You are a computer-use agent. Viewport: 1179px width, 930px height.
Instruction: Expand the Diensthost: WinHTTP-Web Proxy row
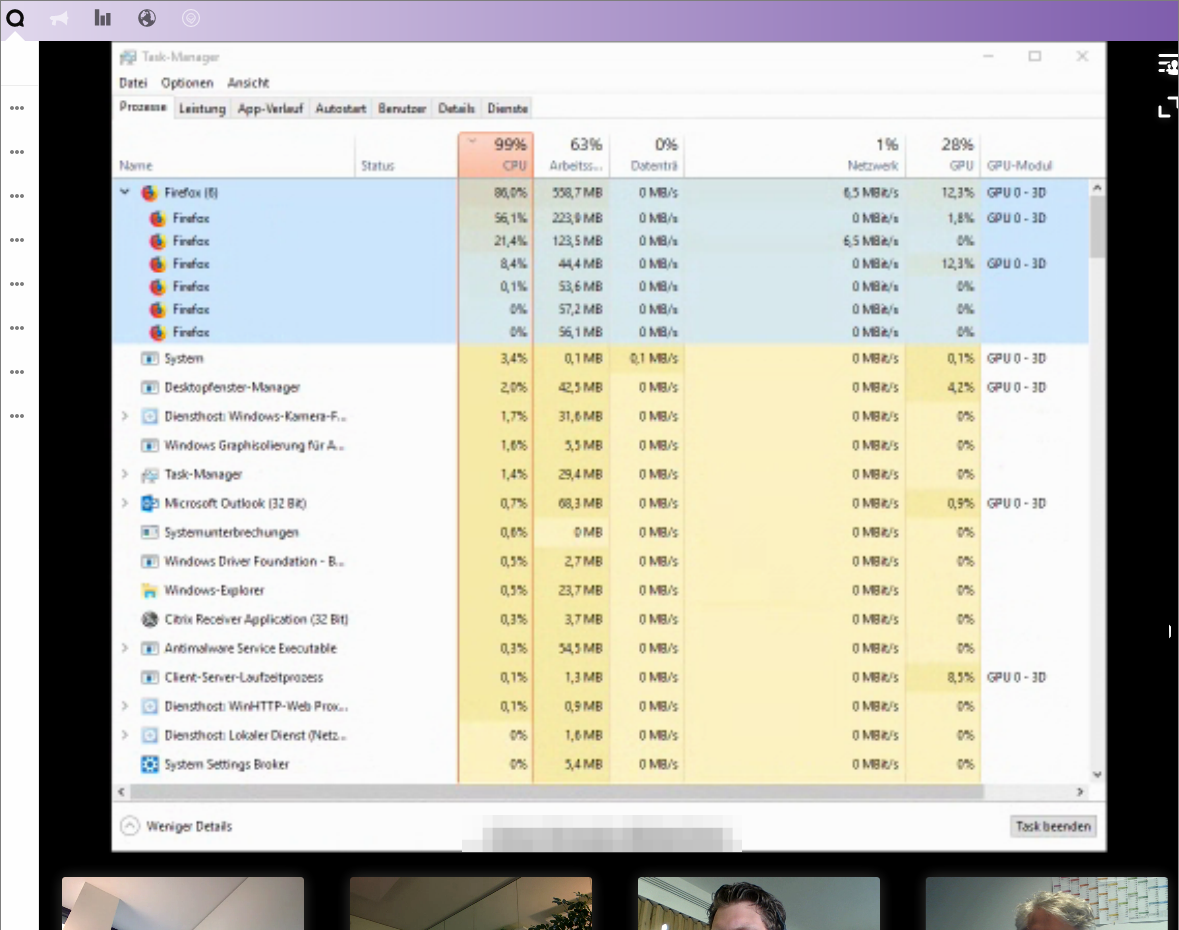pos(125,706)
